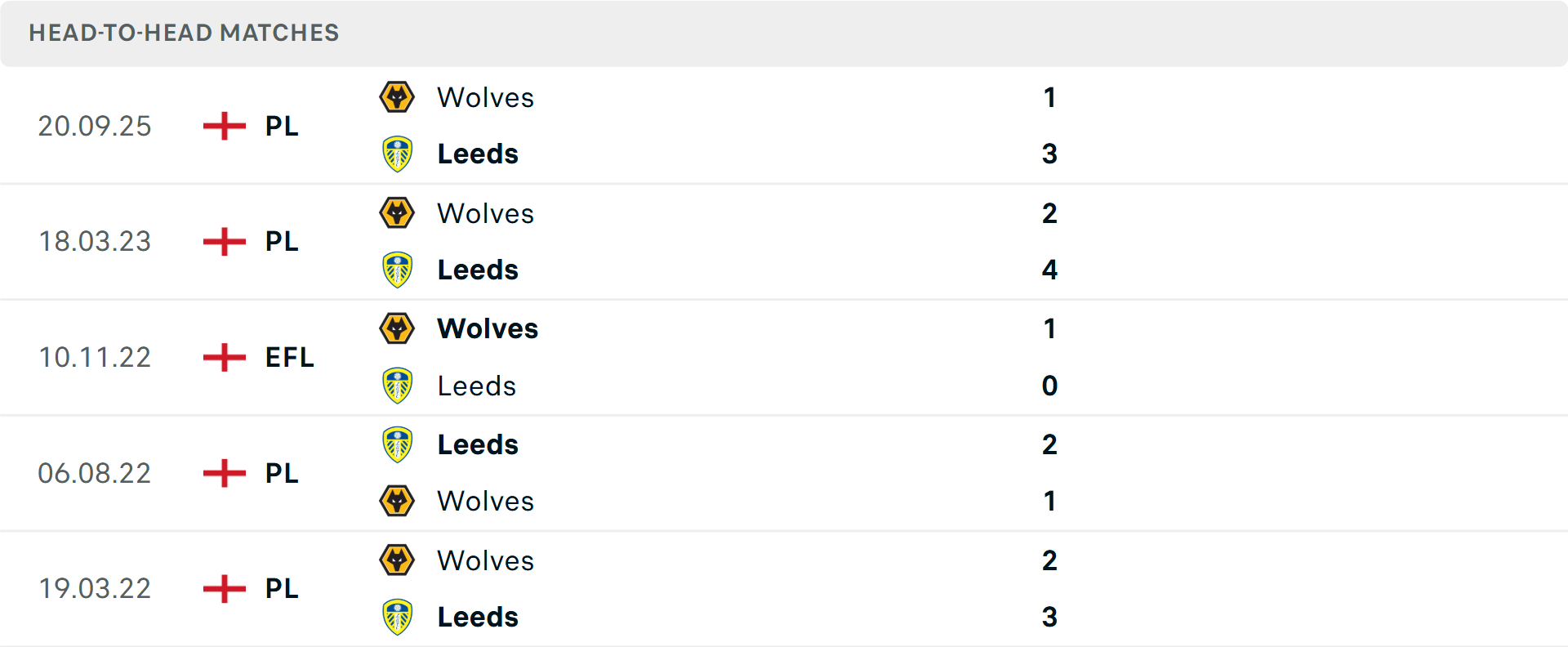Select the Wolves logo in the 06.08.22 row
This screenshot has height=647, width=1568.
pyautogui.click(x=398, y=501)
